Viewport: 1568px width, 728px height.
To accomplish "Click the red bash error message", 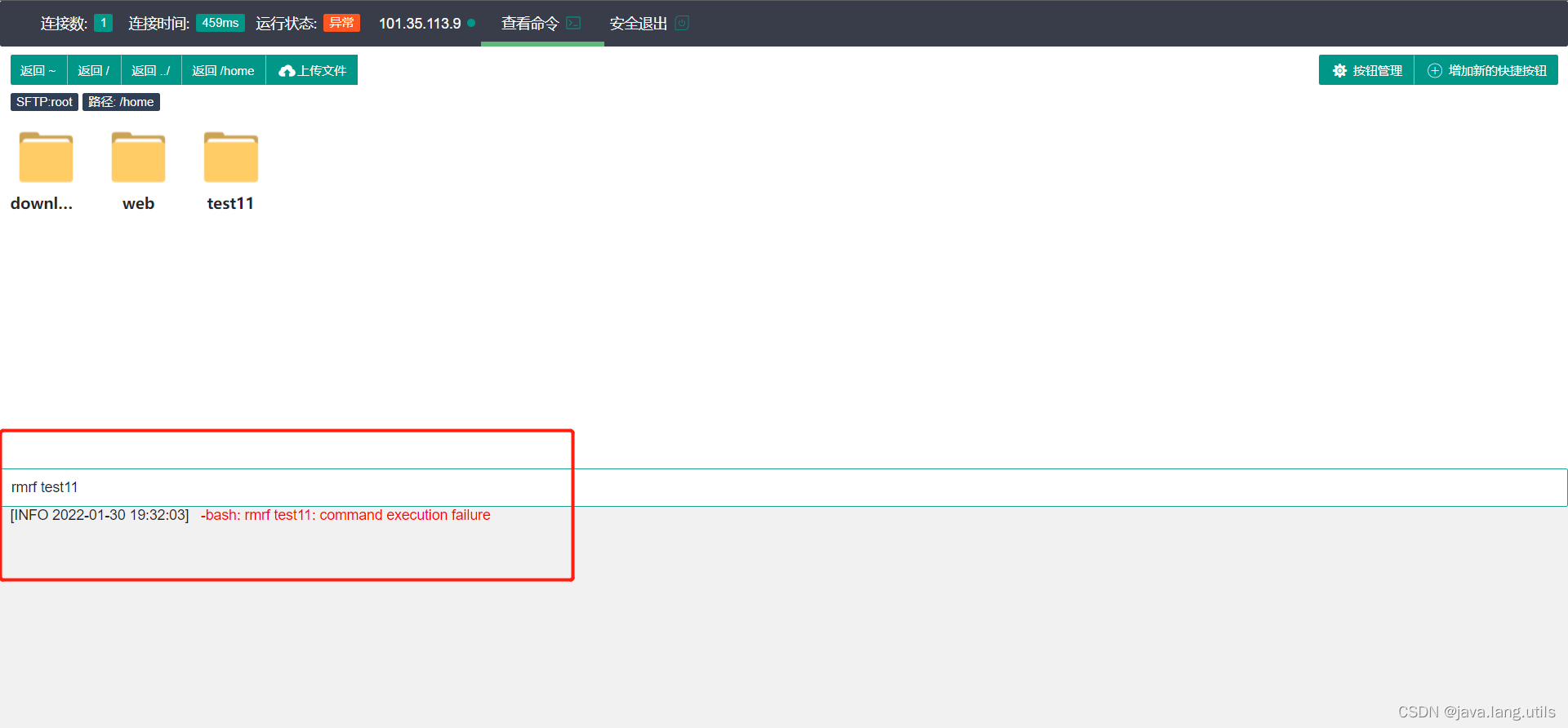I will pyautogui.click(x=345, y=515).
